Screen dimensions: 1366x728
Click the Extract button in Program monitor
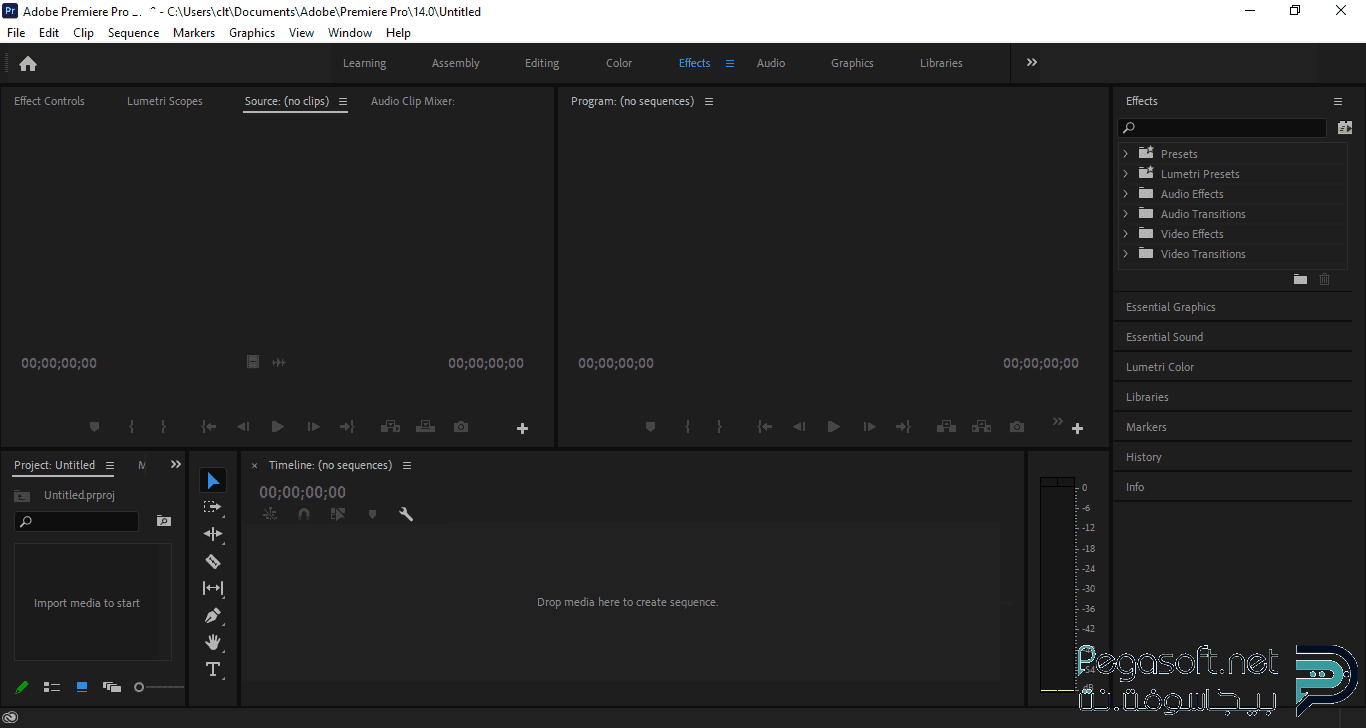[x=982, y=427]
